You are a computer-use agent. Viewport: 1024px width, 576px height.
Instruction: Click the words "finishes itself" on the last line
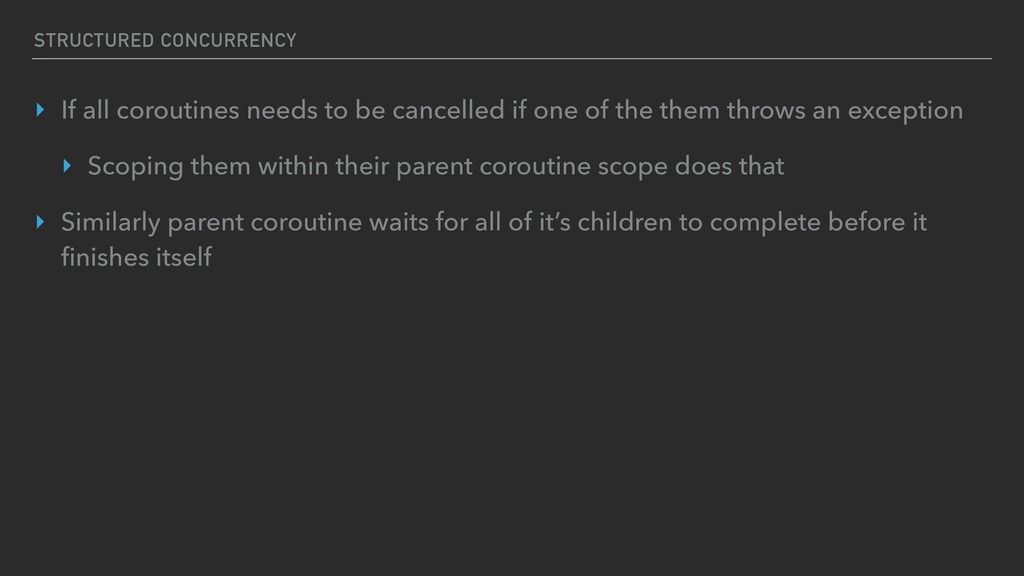[x=136, y=257]
